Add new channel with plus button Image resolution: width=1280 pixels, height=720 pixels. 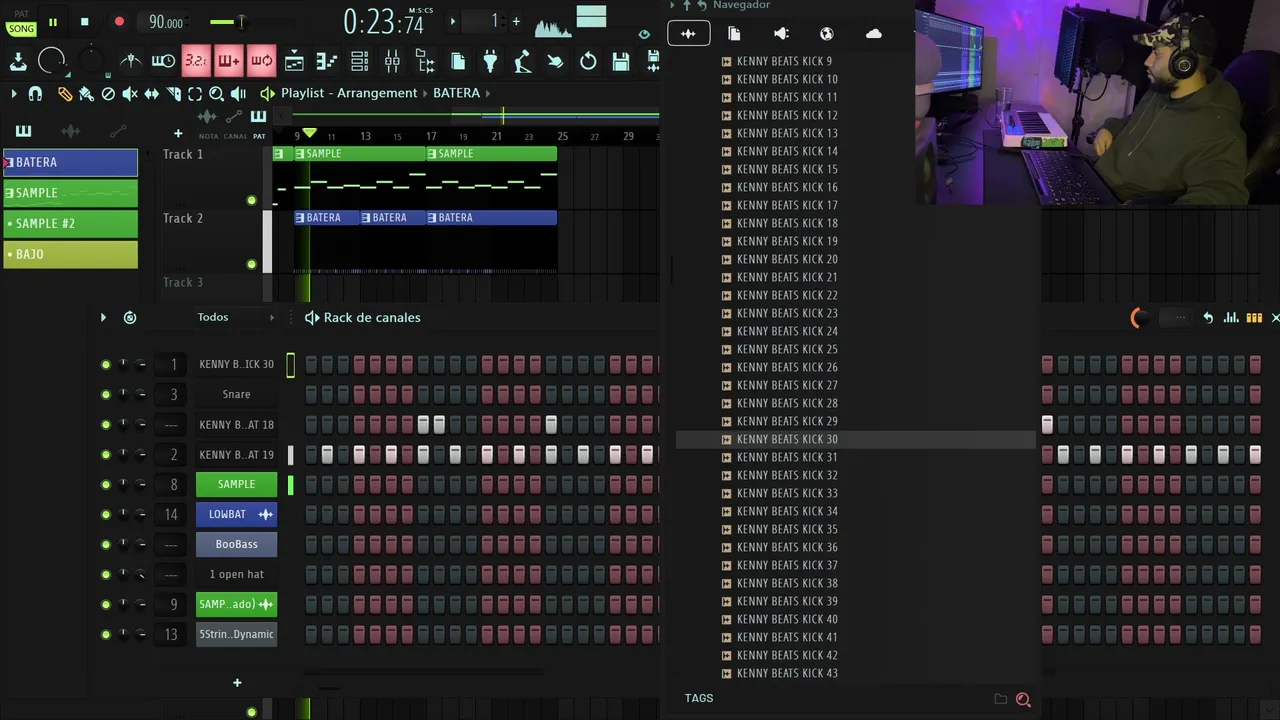pyautogui.click(x=237, y=683)
